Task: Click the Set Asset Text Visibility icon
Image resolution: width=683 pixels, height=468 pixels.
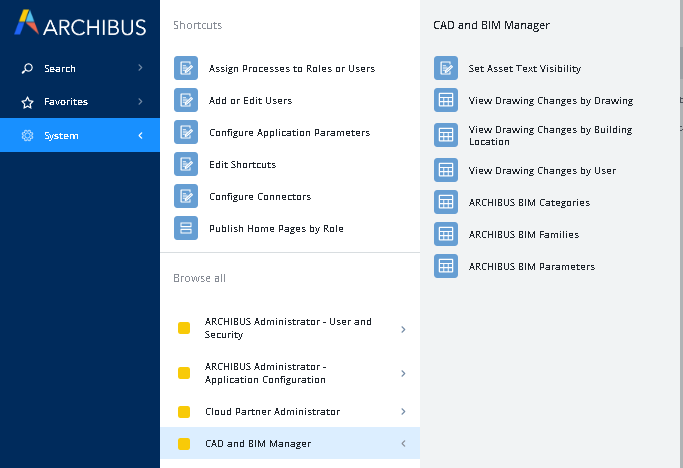Action: point(446,68)
